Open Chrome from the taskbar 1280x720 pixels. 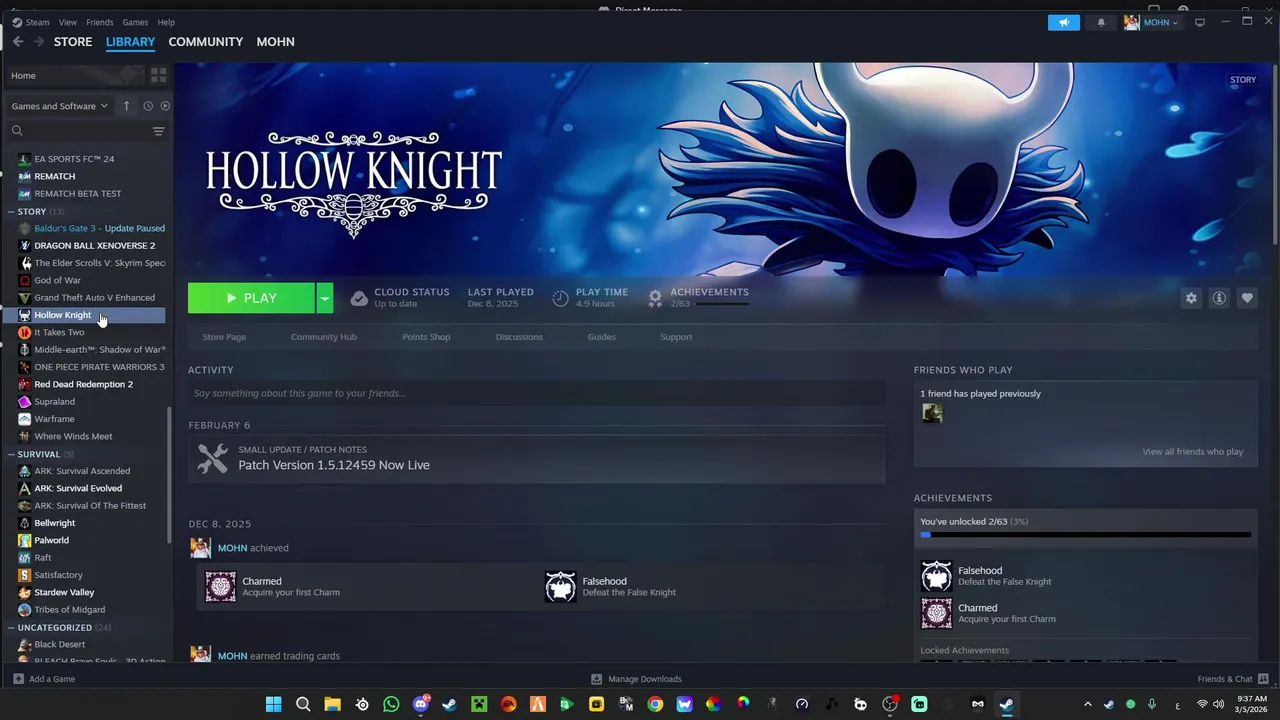(x=655, y=704)
